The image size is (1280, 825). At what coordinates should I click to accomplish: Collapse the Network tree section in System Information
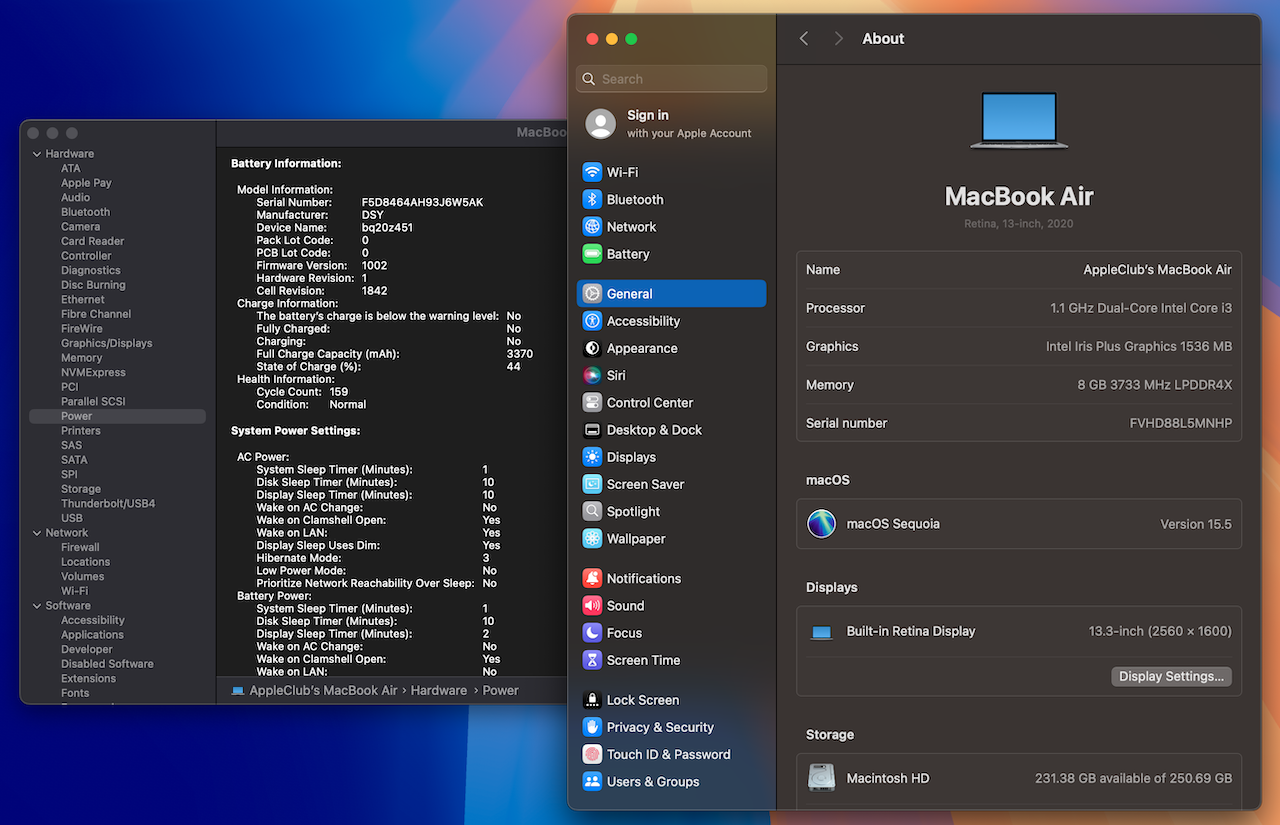[37, 533]
